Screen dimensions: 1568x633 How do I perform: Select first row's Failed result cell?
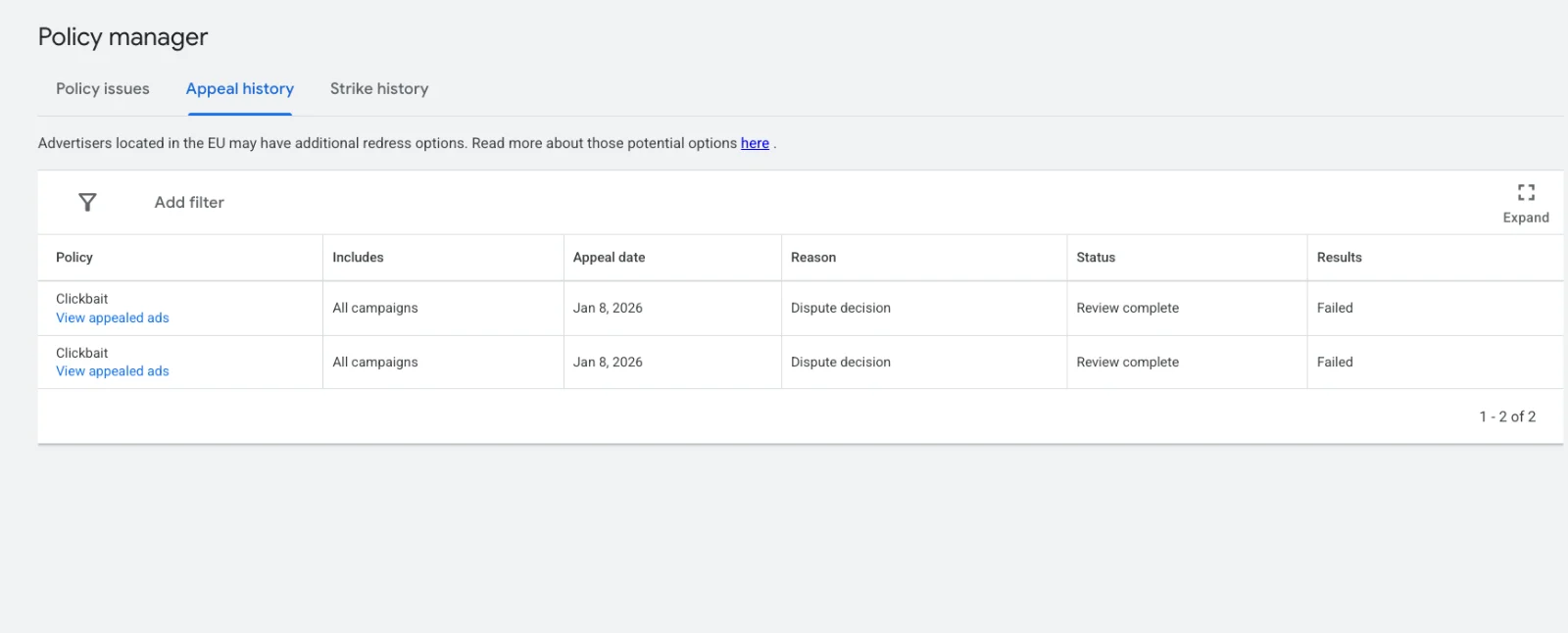1335,308
